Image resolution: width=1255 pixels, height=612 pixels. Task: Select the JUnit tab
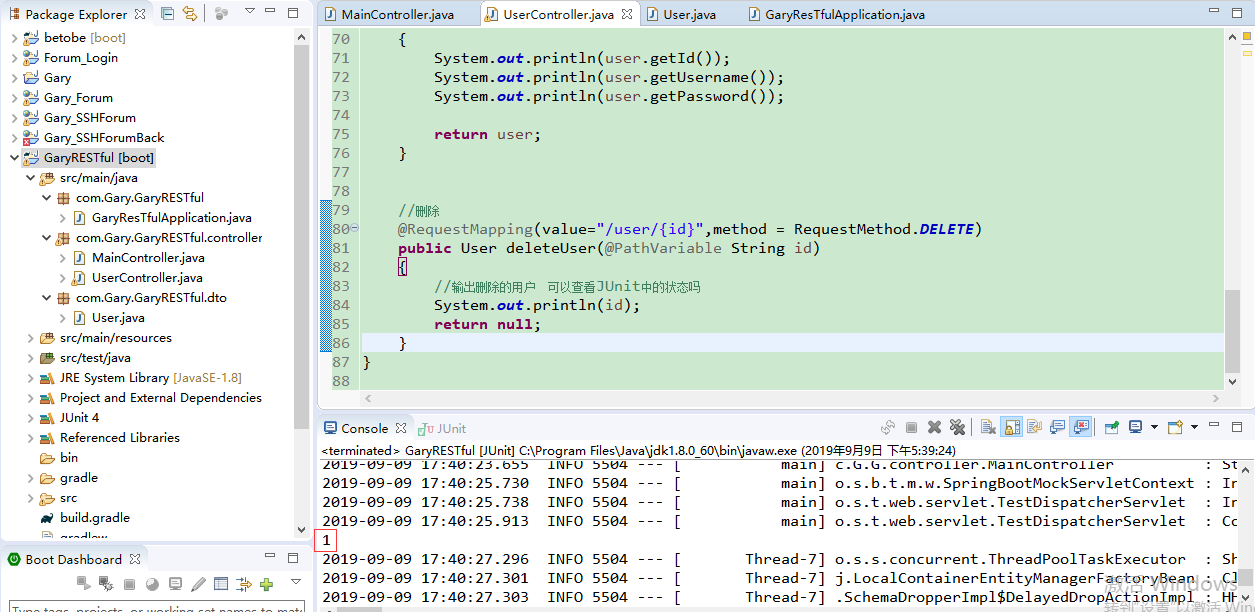point(441,428)
